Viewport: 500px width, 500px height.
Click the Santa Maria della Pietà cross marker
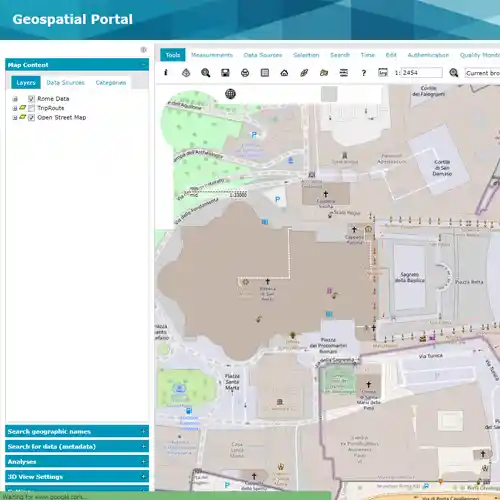(x=368, y=384)
